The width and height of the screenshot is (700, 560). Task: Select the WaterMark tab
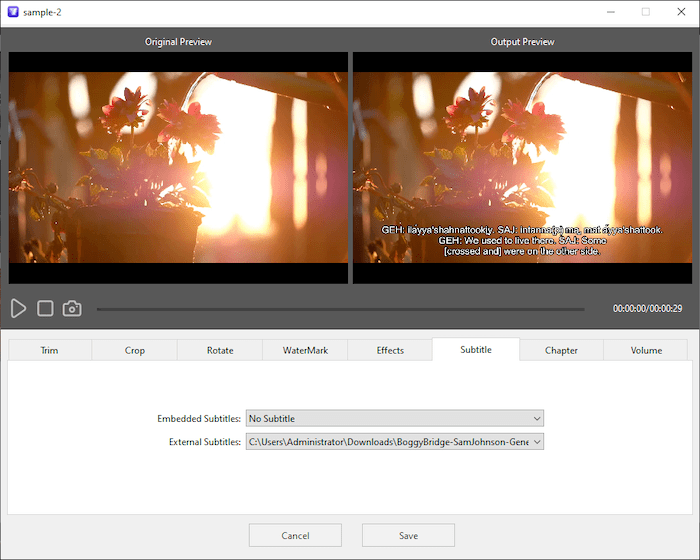pyautogui.click(x=305, y=350)
